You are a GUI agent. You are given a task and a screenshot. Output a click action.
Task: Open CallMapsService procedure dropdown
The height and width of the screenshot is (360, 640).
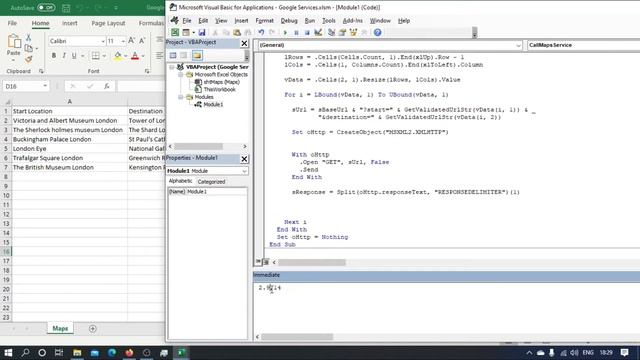point(583,45)
